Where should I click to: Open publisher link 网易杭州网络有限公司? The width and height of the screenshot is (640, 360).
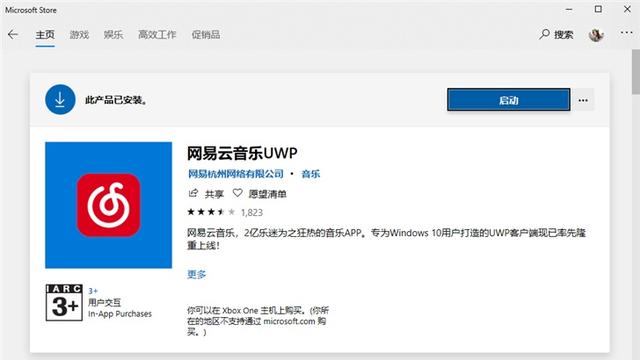[236, 174]
